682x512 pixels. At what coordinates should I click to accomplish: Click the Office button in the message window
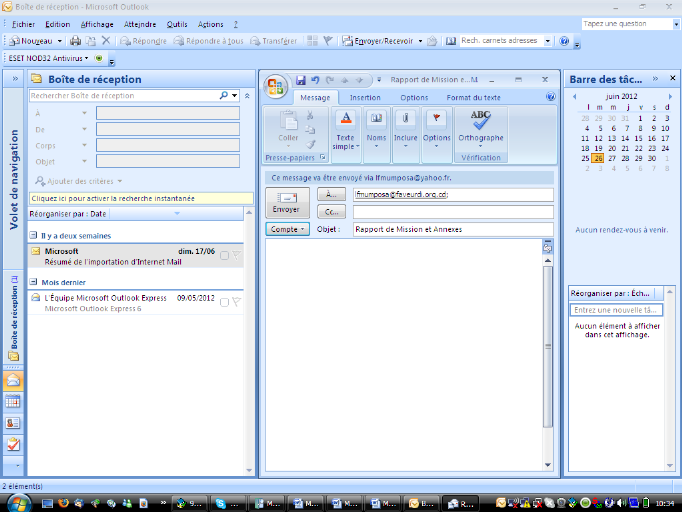(x=275, y=85)
